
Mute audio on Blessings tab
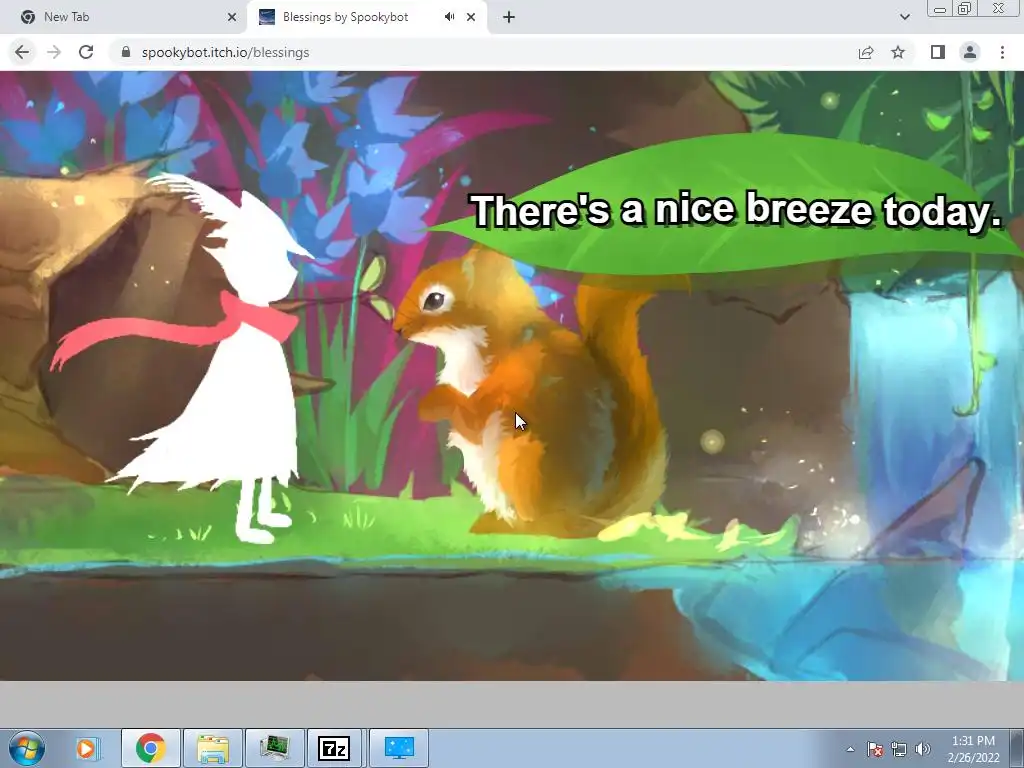click(449, 17)
